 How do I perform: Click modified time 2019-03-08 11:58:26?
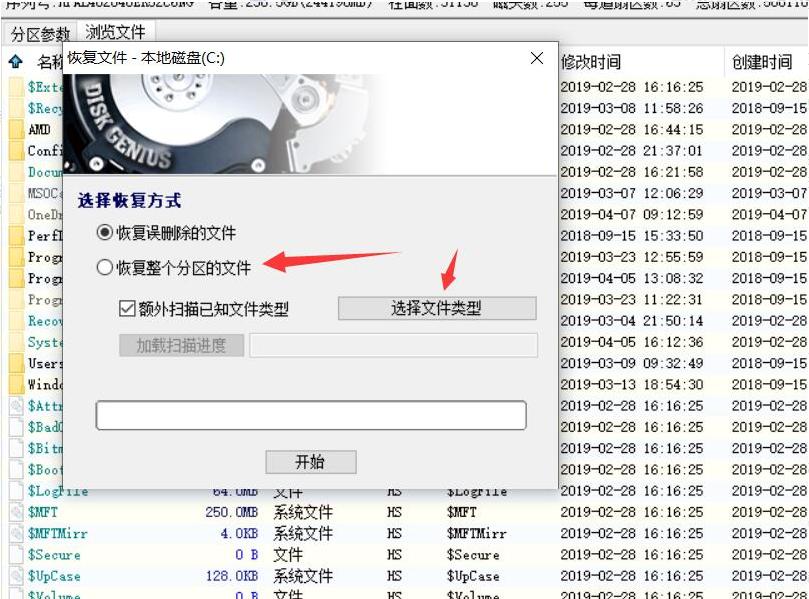point(632,108)
